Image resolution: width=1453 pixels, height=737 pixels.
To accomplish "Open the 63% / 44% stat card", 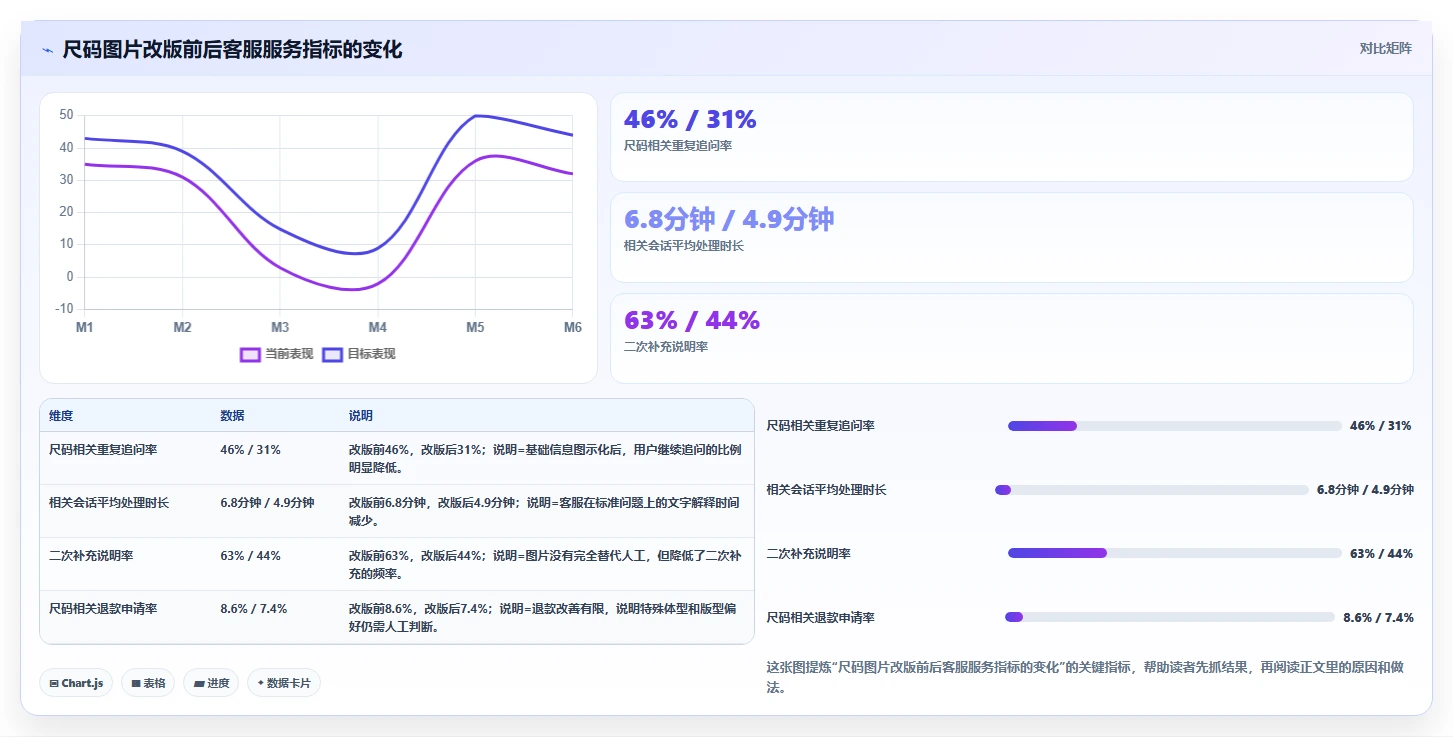I will tap(1012, 338).
